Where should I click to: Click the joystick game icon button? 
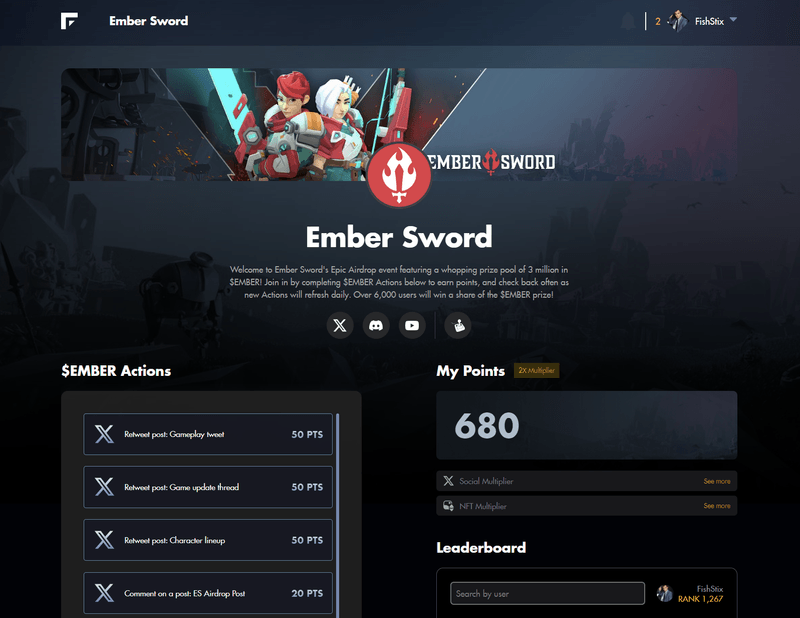tap(458, 325)
